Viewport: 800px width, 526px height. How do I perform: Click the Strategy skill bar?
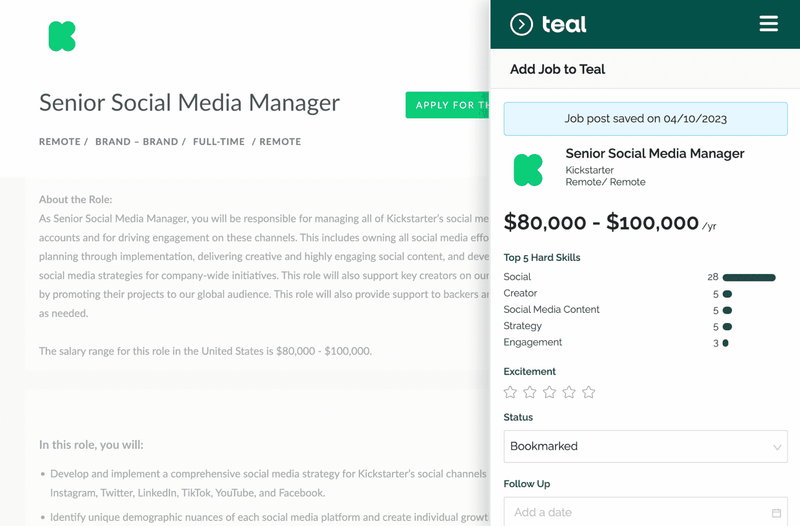728,327
